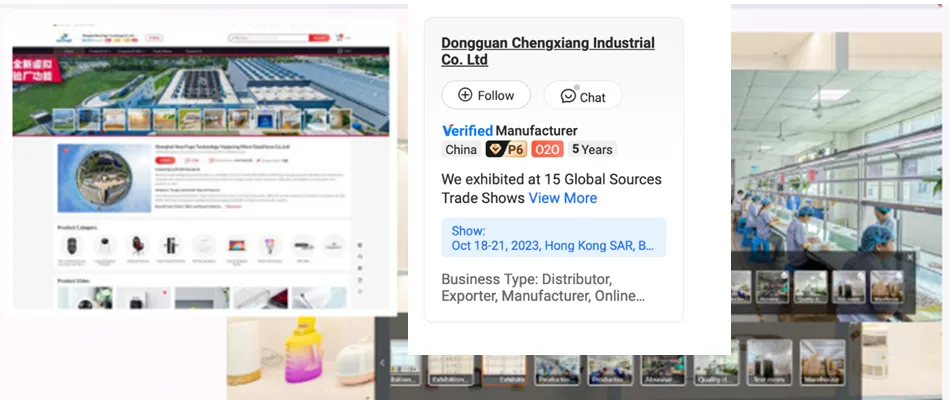
Task: Follow the Dongguan Chengxiang supplier
Action: click(486, 95)
